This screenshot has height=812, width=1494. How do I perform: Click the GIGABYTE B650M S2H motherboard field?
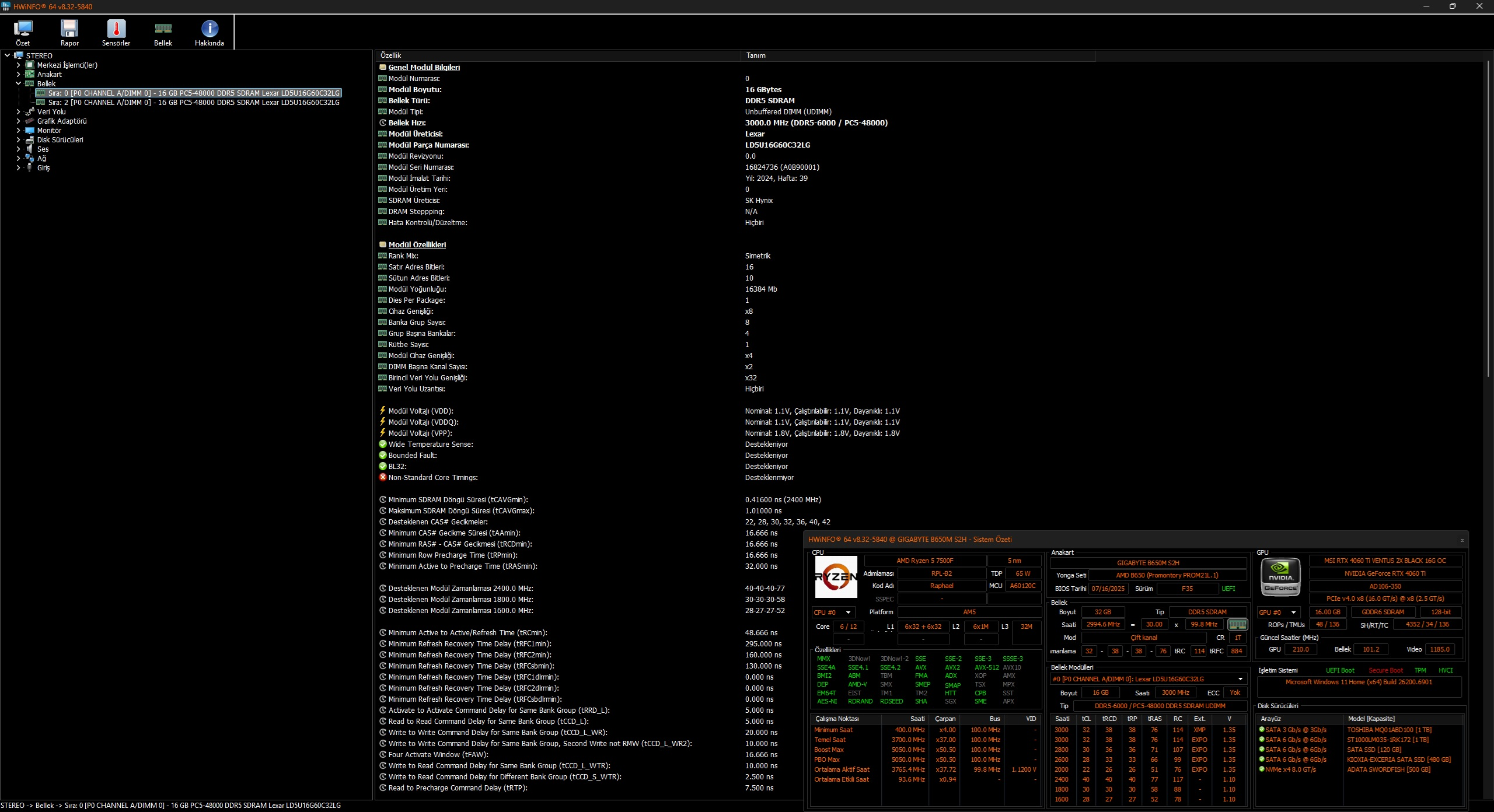(1148, 563)
